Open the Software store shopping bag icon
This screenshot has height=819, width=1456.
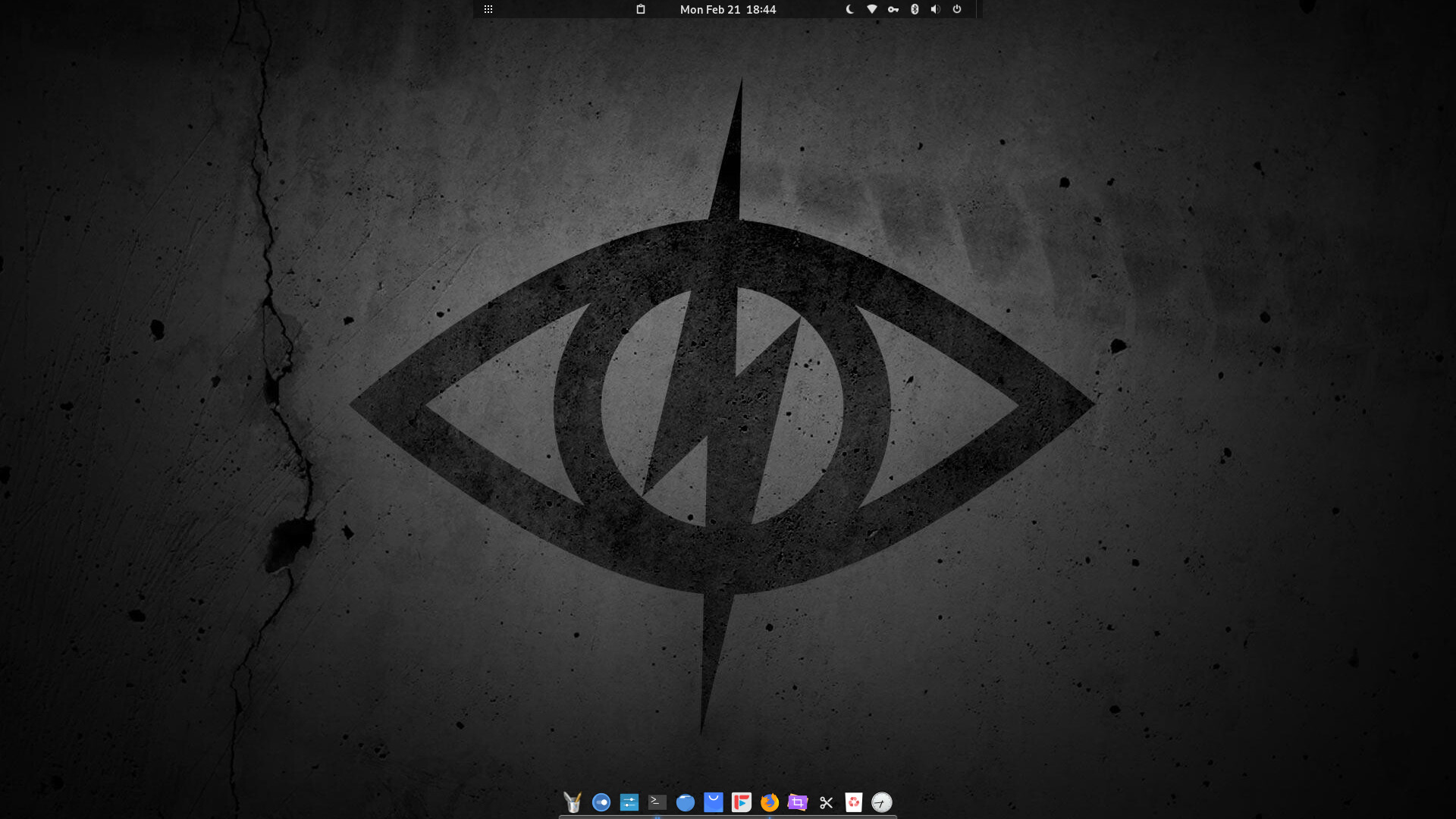click(x=714, y=802)
